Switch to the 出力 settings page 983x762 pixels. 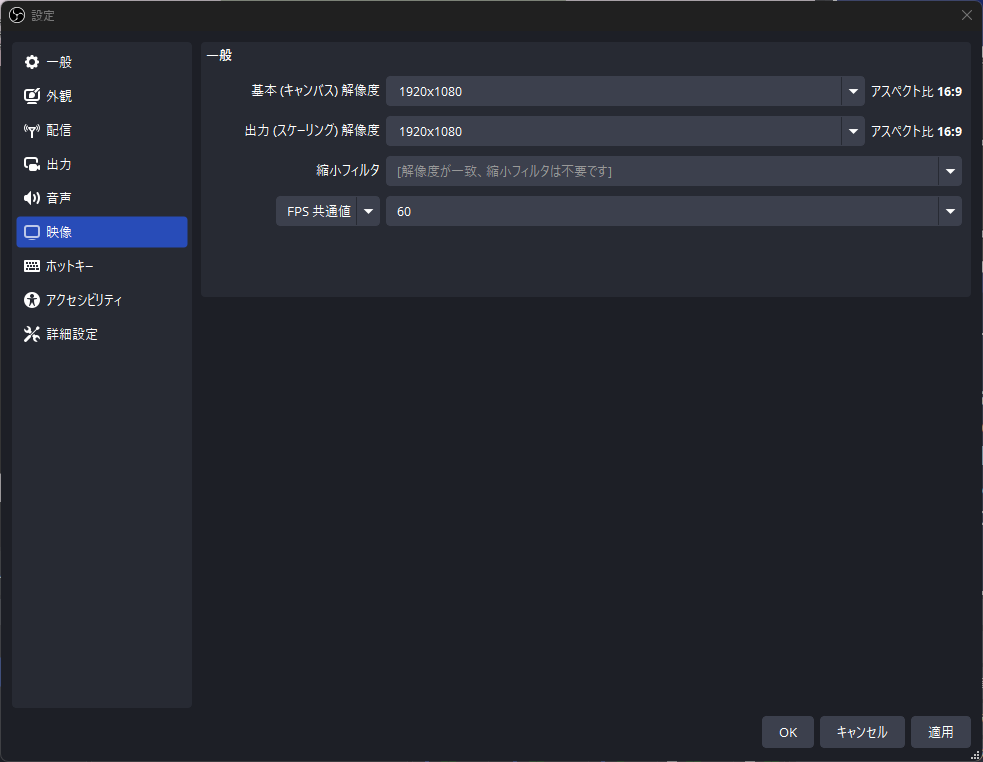(x=102, y=164)
